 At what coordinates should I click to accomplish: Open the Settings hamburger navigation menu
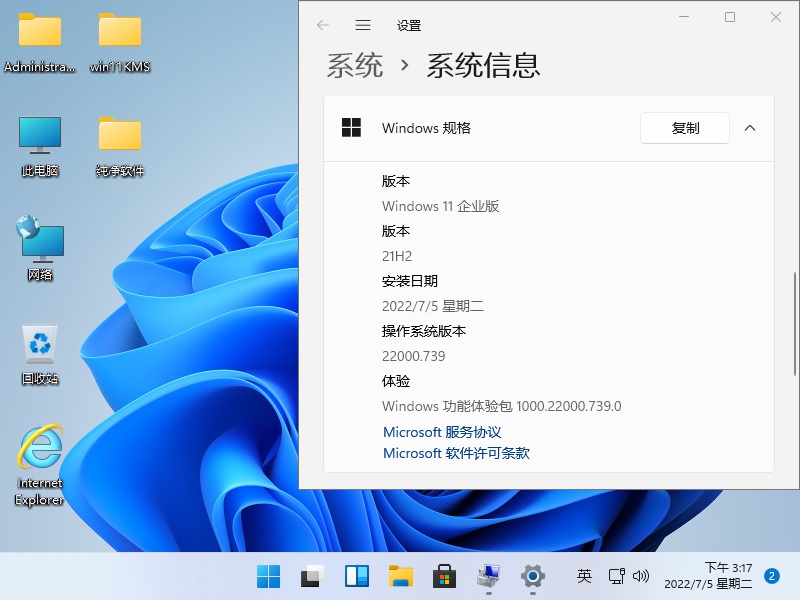pyautogui.click(x=363, y=25)
